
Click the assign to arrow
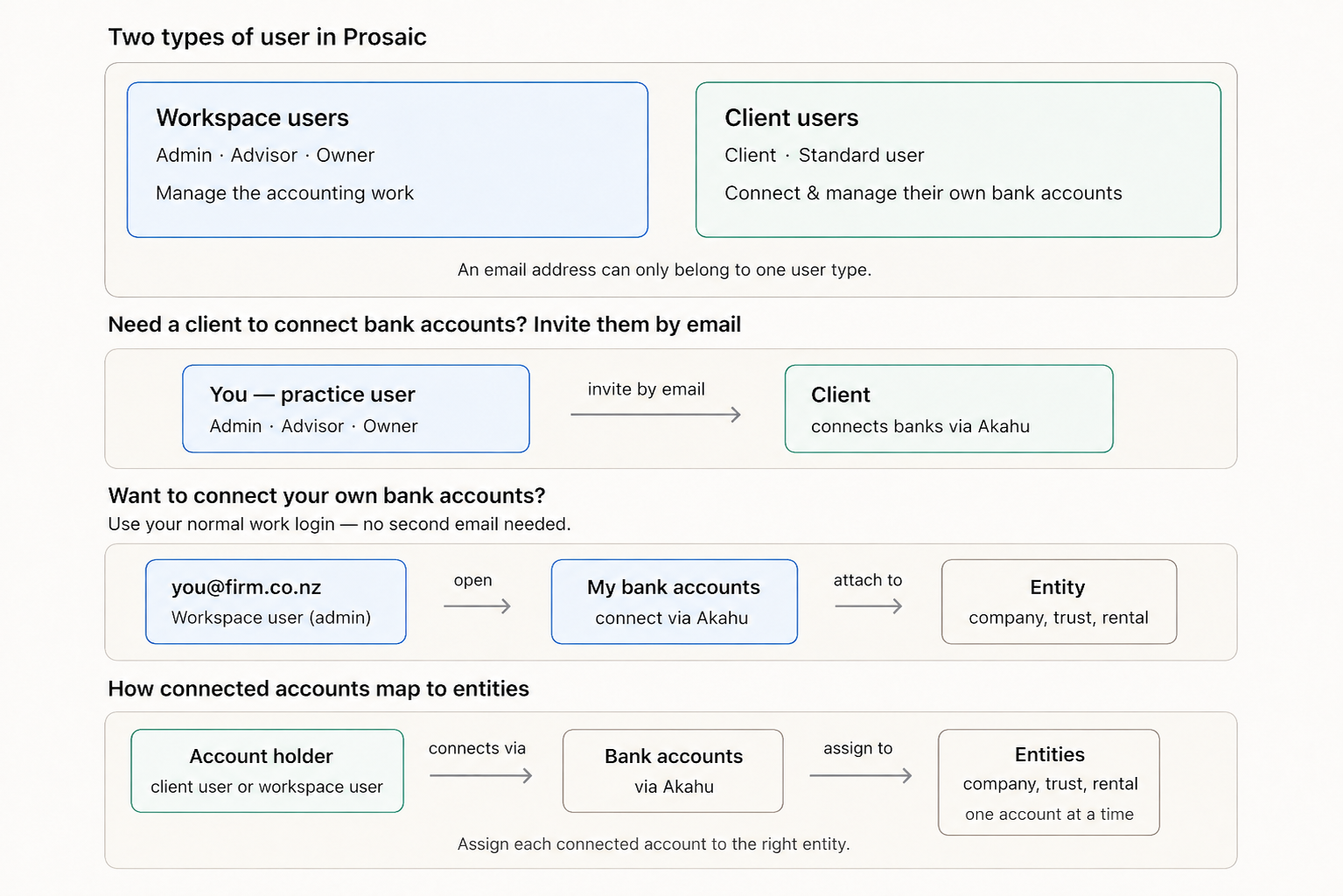click(x=861, y=775)
